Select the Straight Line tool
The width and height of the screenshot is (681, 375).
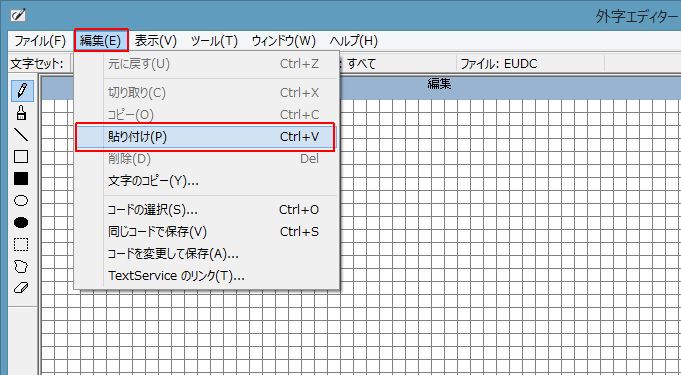(x=21, y=135)
